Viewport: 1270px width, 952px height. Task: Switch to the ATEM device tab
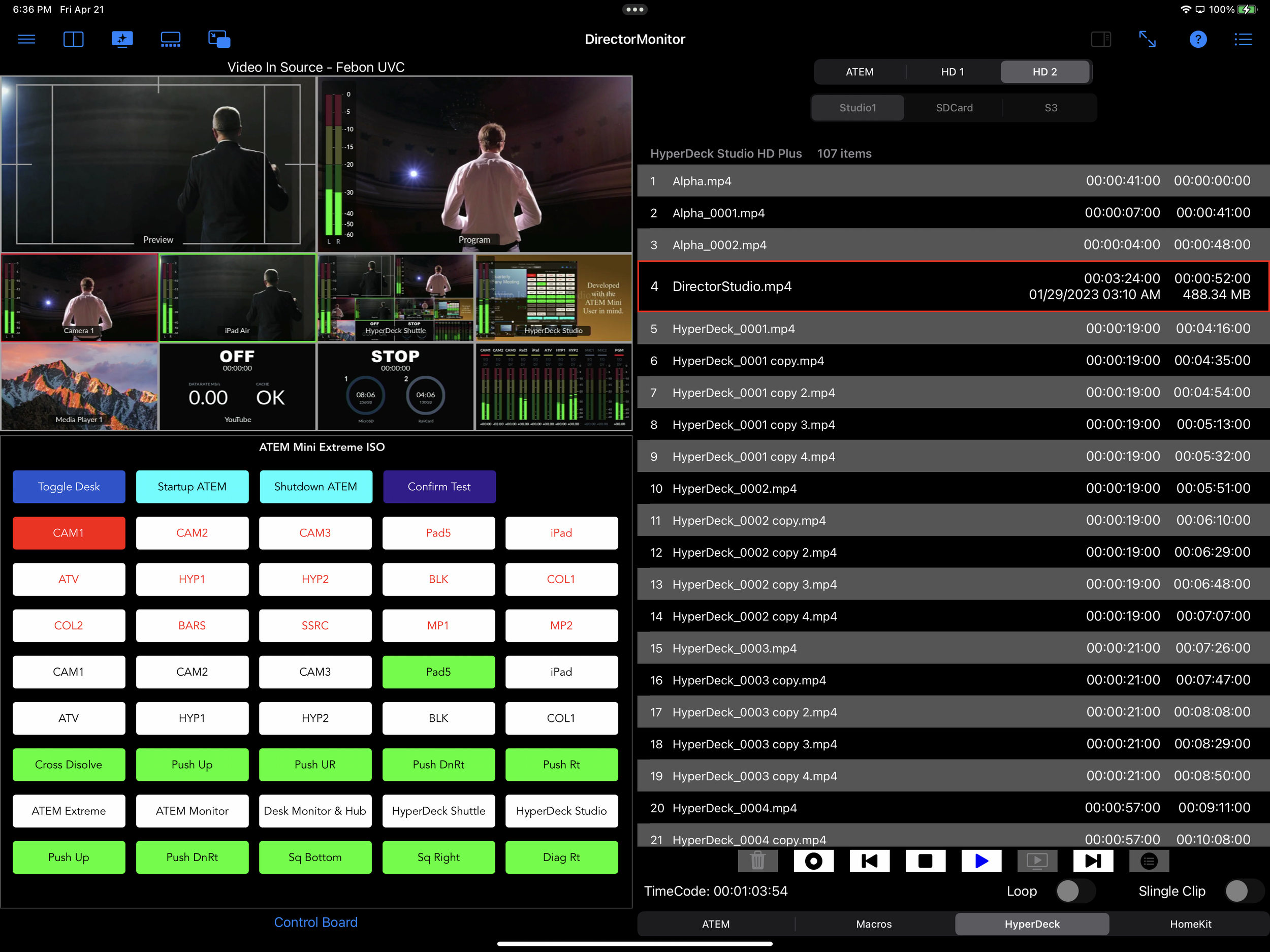pos(860,72)
